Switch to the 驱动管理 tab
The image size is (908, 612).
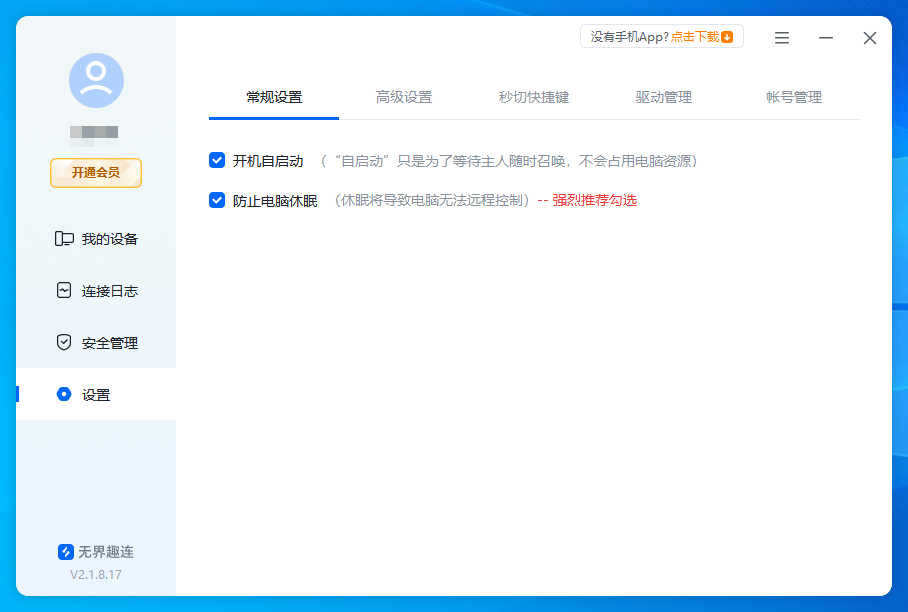[663, 97]
